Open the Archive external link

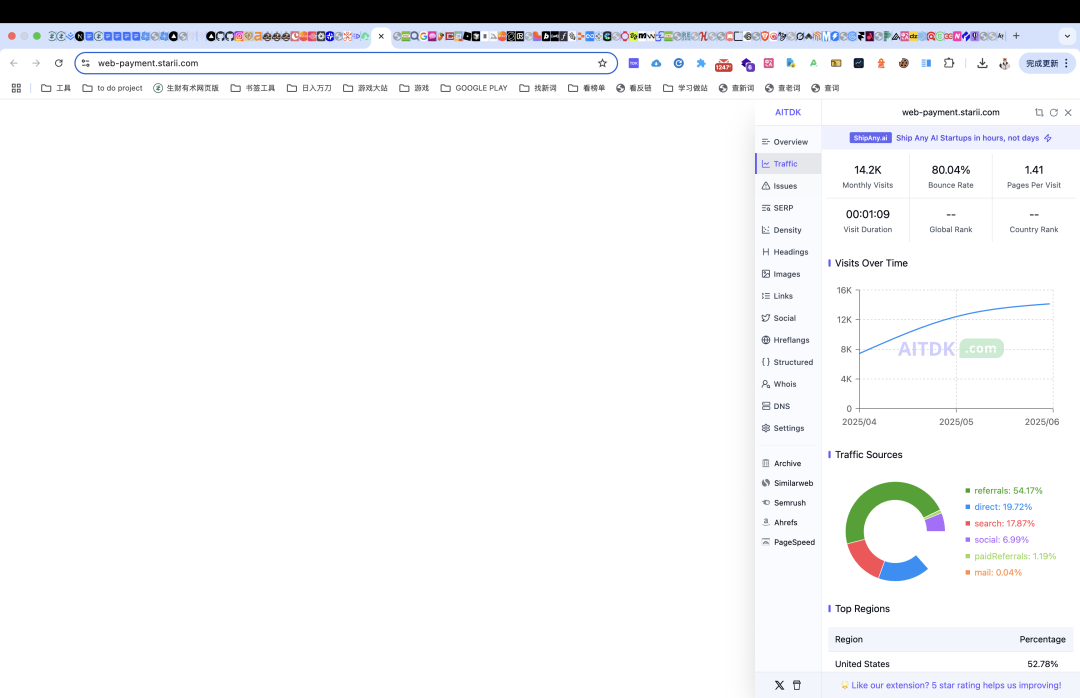tap(788, 464)
